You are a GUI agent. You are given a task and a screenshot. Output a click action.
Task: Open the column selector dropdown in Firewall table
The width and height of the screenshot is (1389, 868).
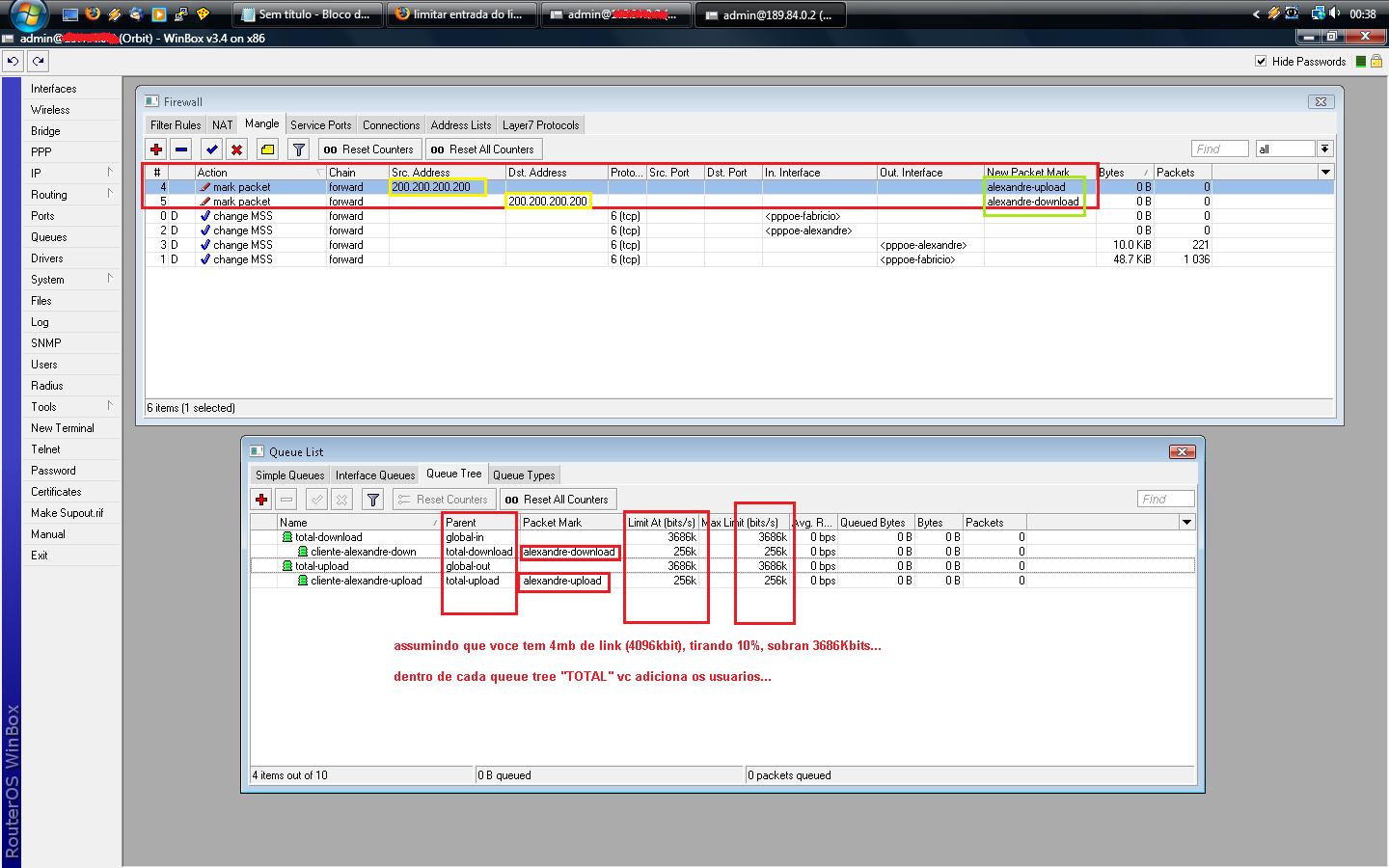point(1326,172)
